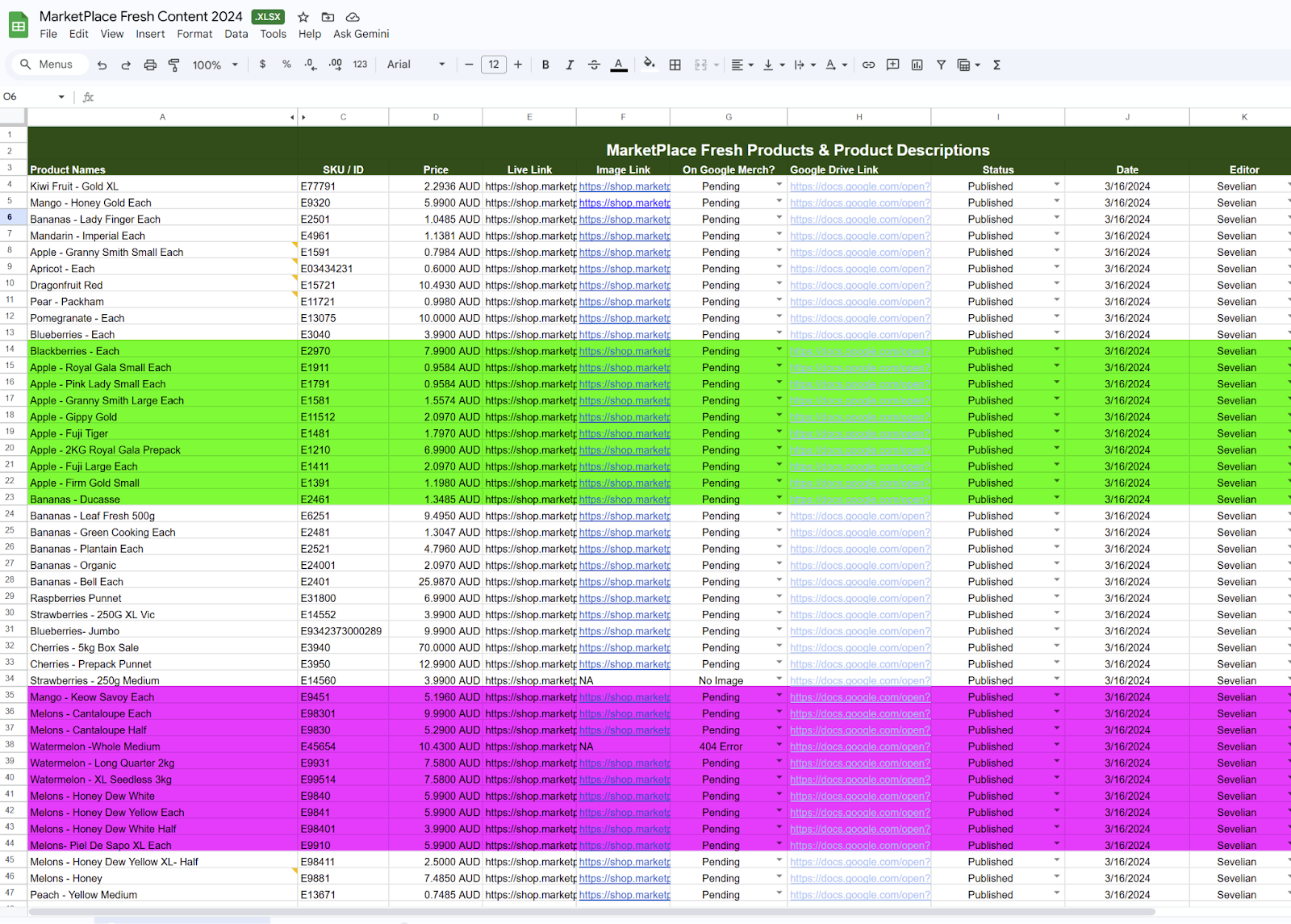1291x924 pixels.
Task: Open the fill color bucket
Action: 649,65
